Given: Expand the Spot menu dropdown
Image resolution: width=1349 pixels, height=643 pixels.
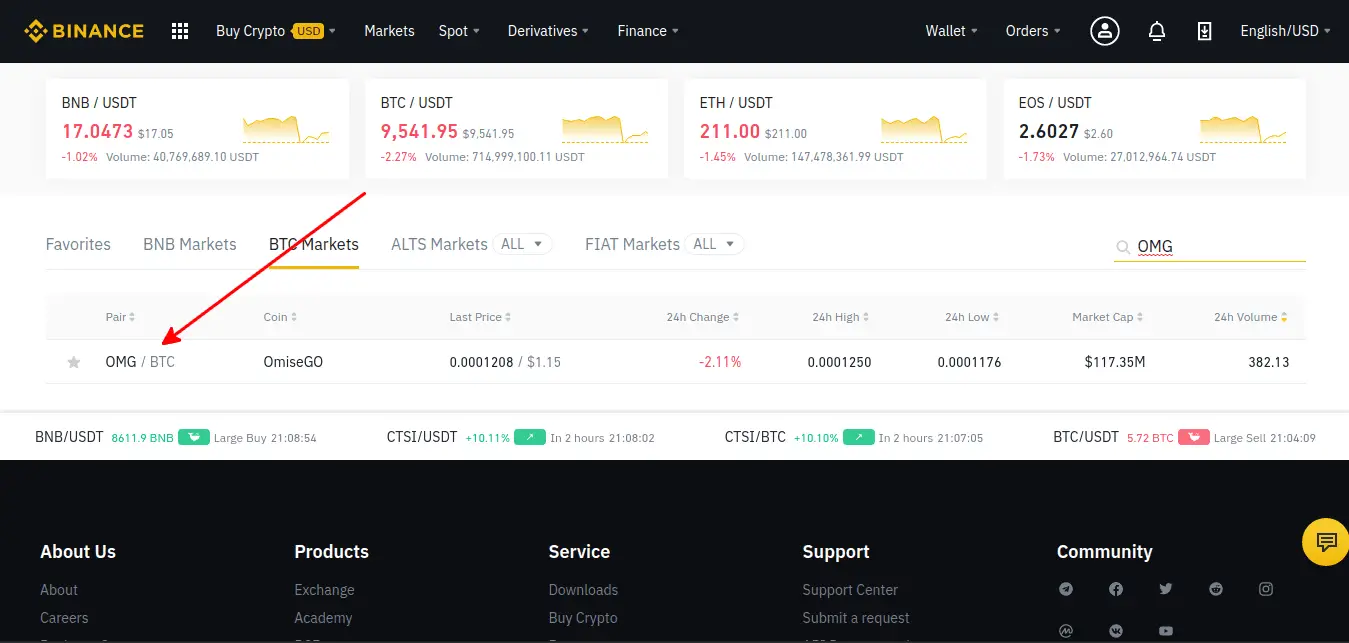Looking at the screenshot, I should [459, 31].
